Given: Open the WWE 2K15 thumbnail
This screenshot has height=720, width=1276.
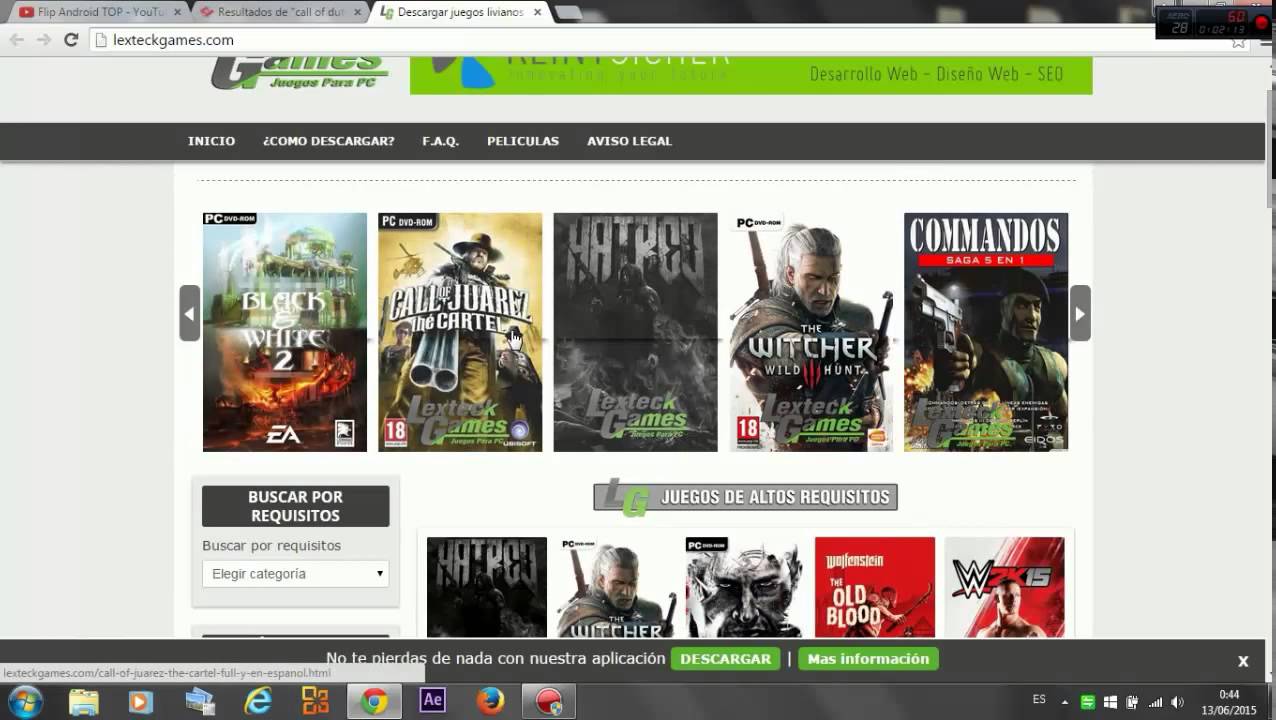Looking at the screenshot, I should (1005, 587).
